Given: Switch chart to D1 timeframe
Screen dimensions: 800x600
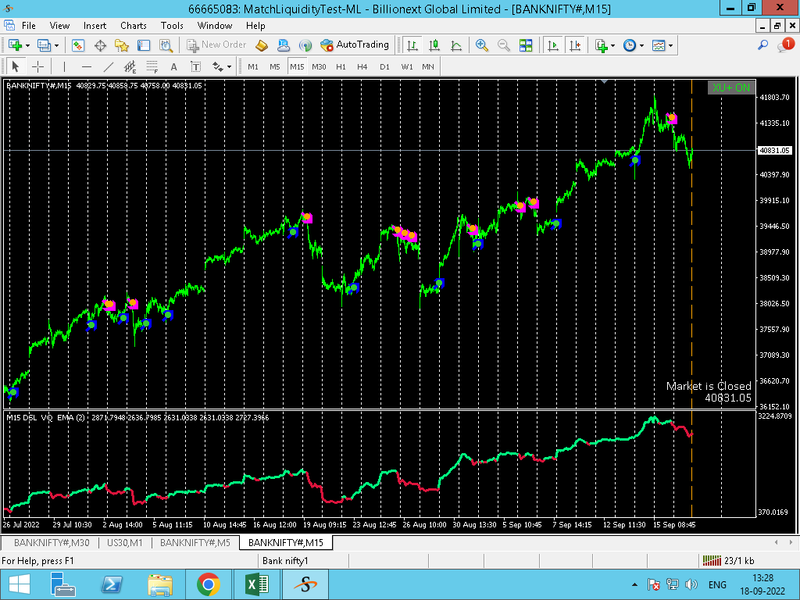Looking at the screenshot, I should click(x=384, y=66).
